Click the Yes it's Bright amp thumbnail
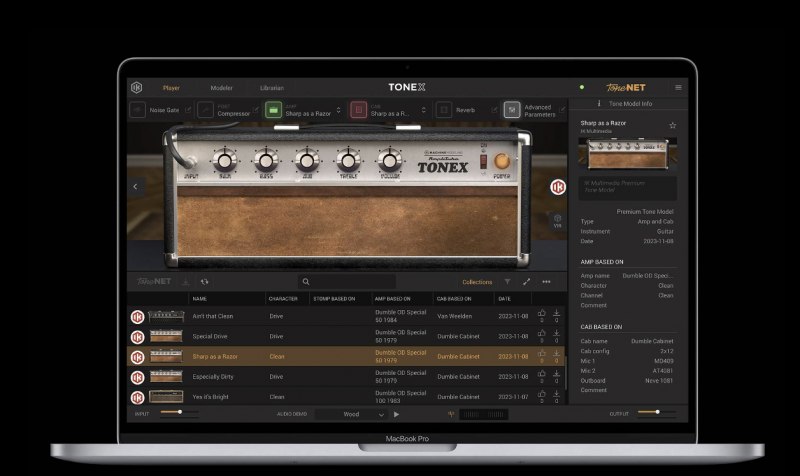This screenshot has width=800, height=476. click(x=166, y=396)
